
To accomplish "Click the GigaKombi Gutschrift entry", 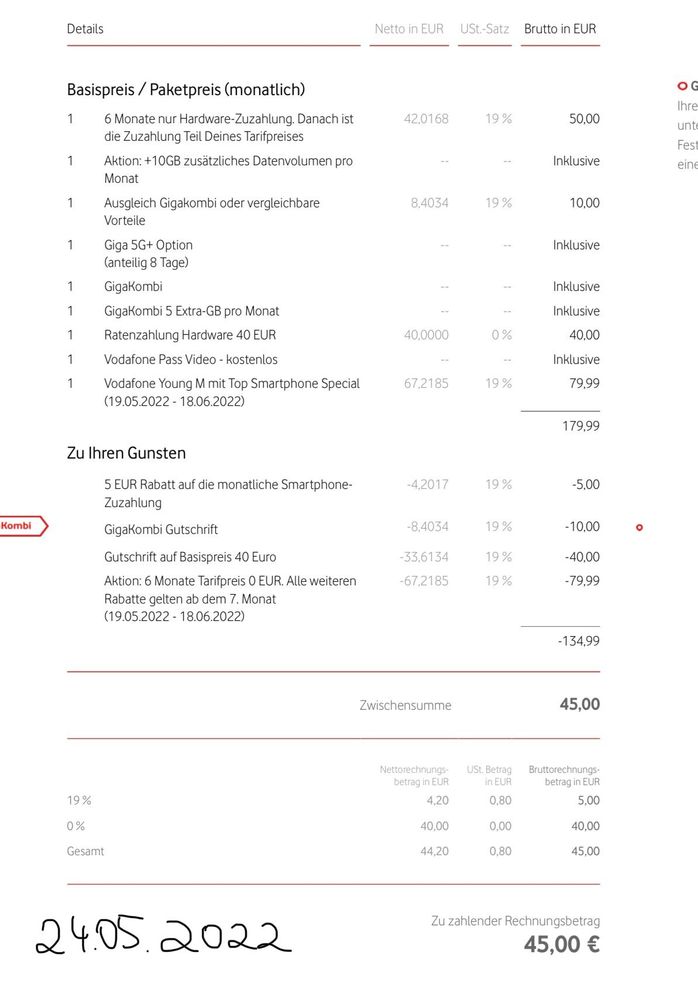I will (161, 529).
